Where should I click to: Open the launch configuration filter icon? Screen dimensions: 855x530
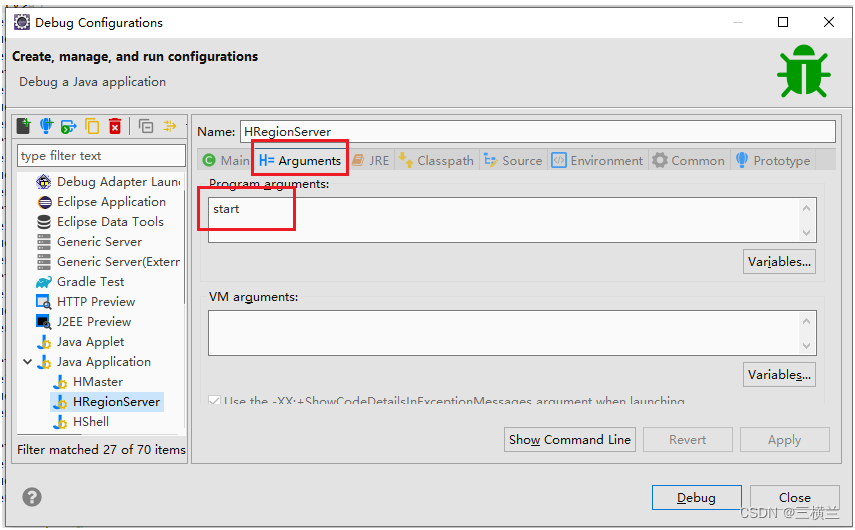(x=170, y=126)
